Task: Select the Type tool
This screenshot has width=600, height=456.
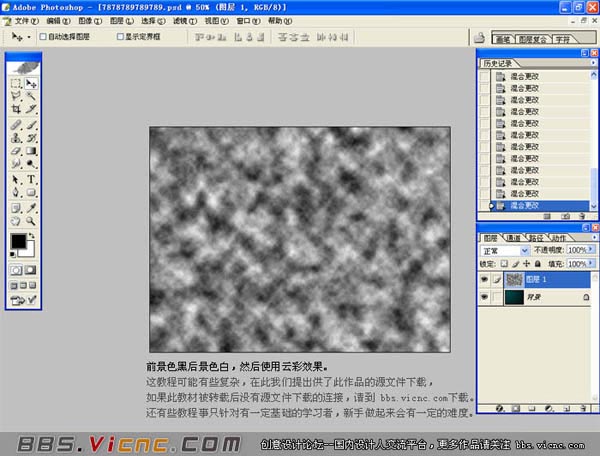Action: (x=31, y=179)
